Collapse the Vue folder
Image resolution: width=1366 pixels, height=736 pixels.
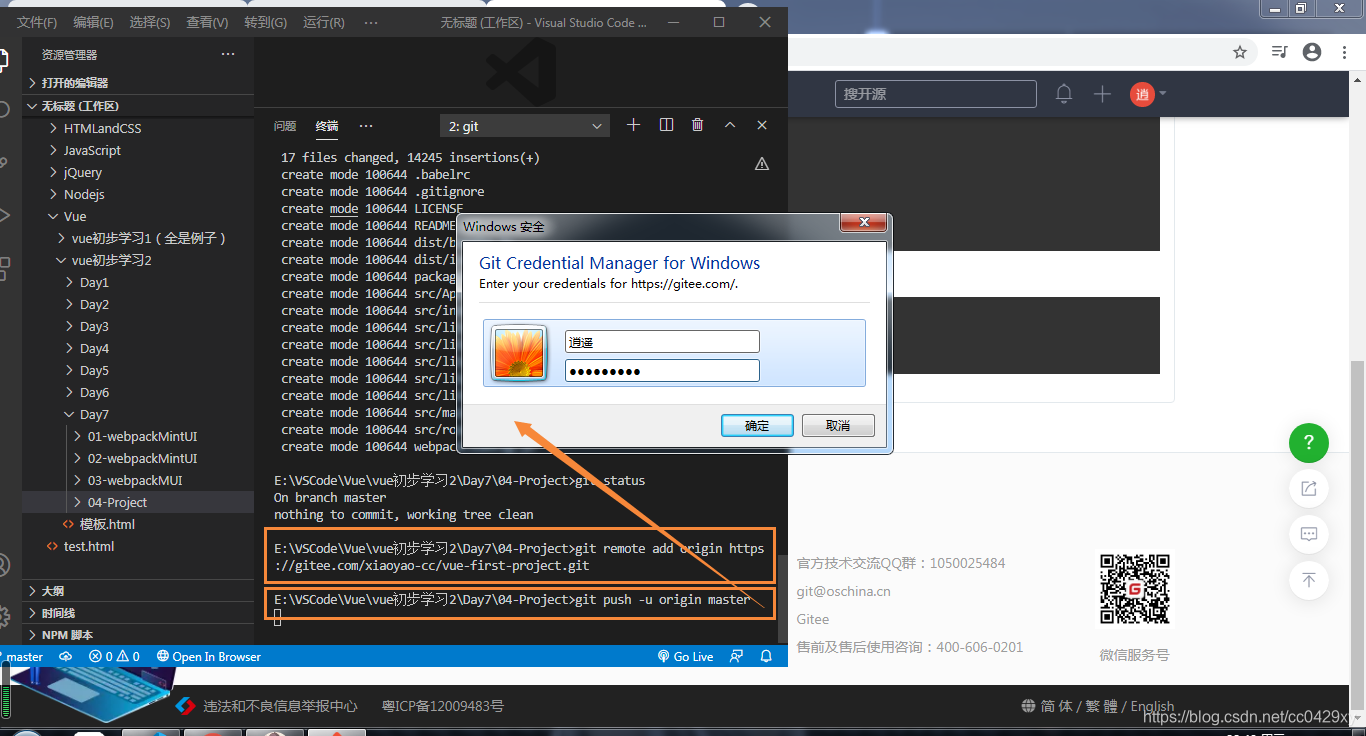click(x=139, y=216)
